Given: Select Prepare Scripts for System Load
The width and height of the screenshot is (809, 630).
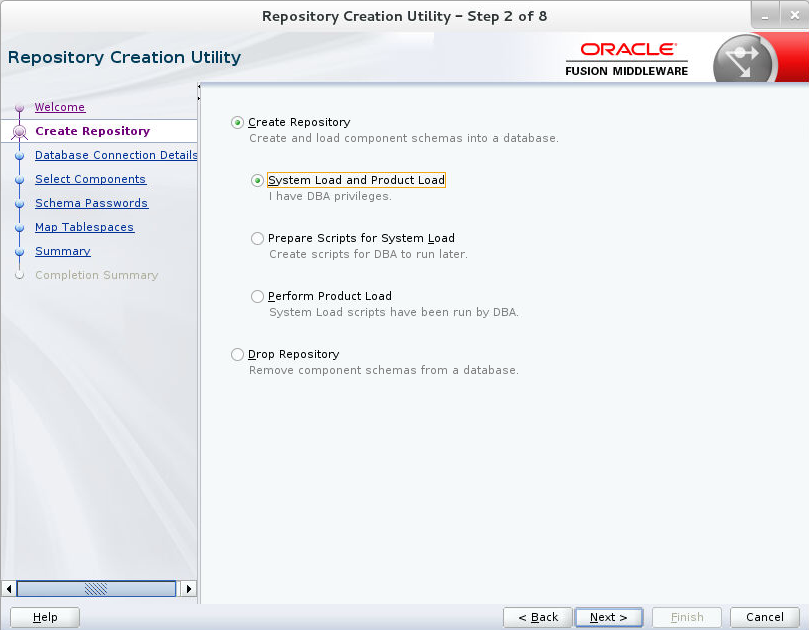Looking at the screenshot, I should [x=257, y=238].
